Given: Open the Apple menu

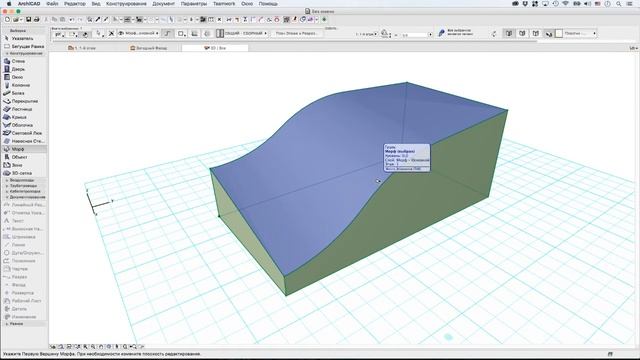Looking at the screenshot, I should click(9, 4).
